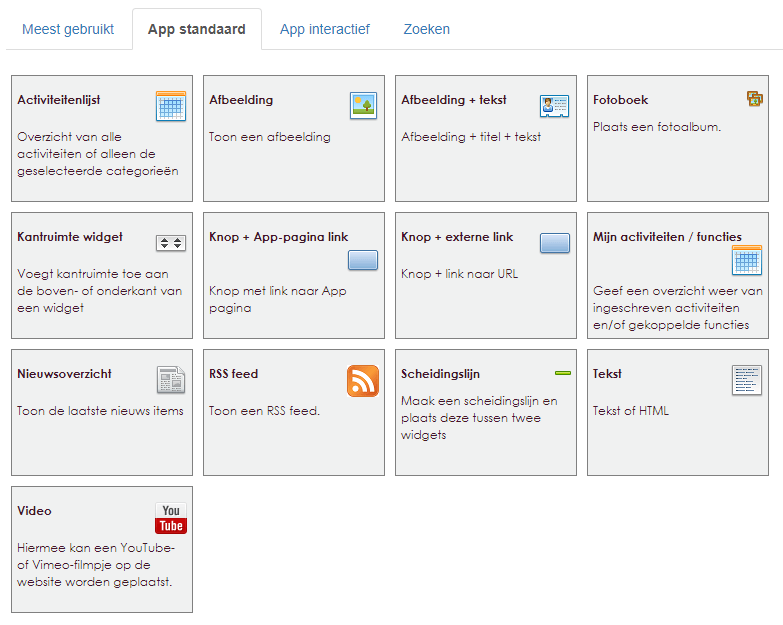This screenshot has width=783, height=625.
Task: Click the Video widget title
Action: point(34,511)
